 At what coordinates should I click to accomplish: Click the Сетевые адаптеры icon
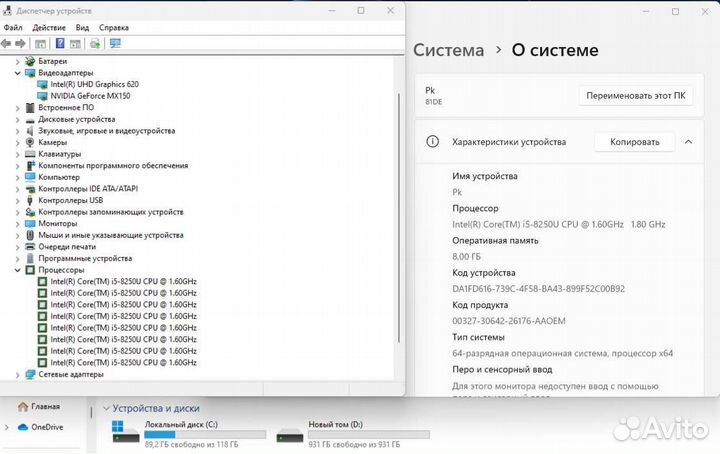point(30,374)
